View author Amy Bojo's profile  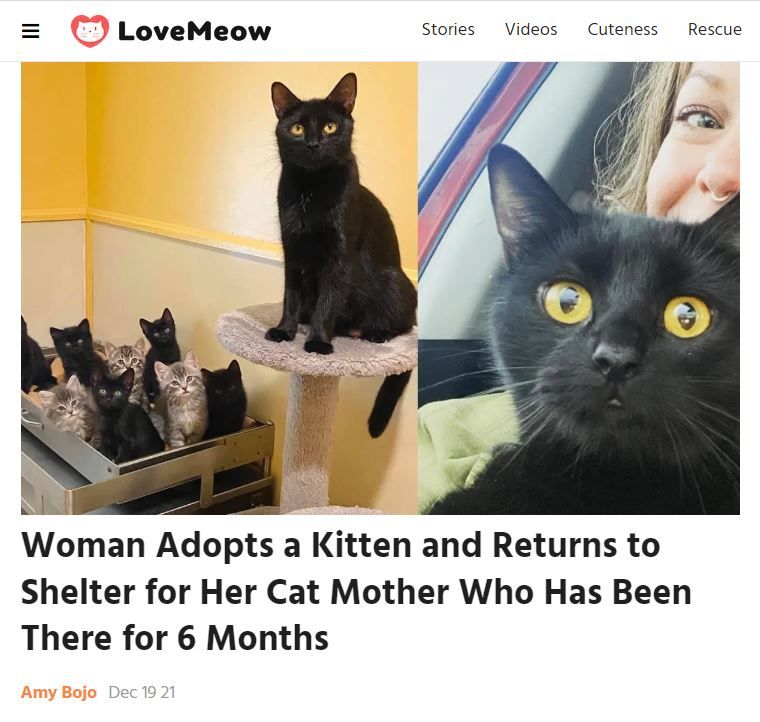click(x=59, y=692)
